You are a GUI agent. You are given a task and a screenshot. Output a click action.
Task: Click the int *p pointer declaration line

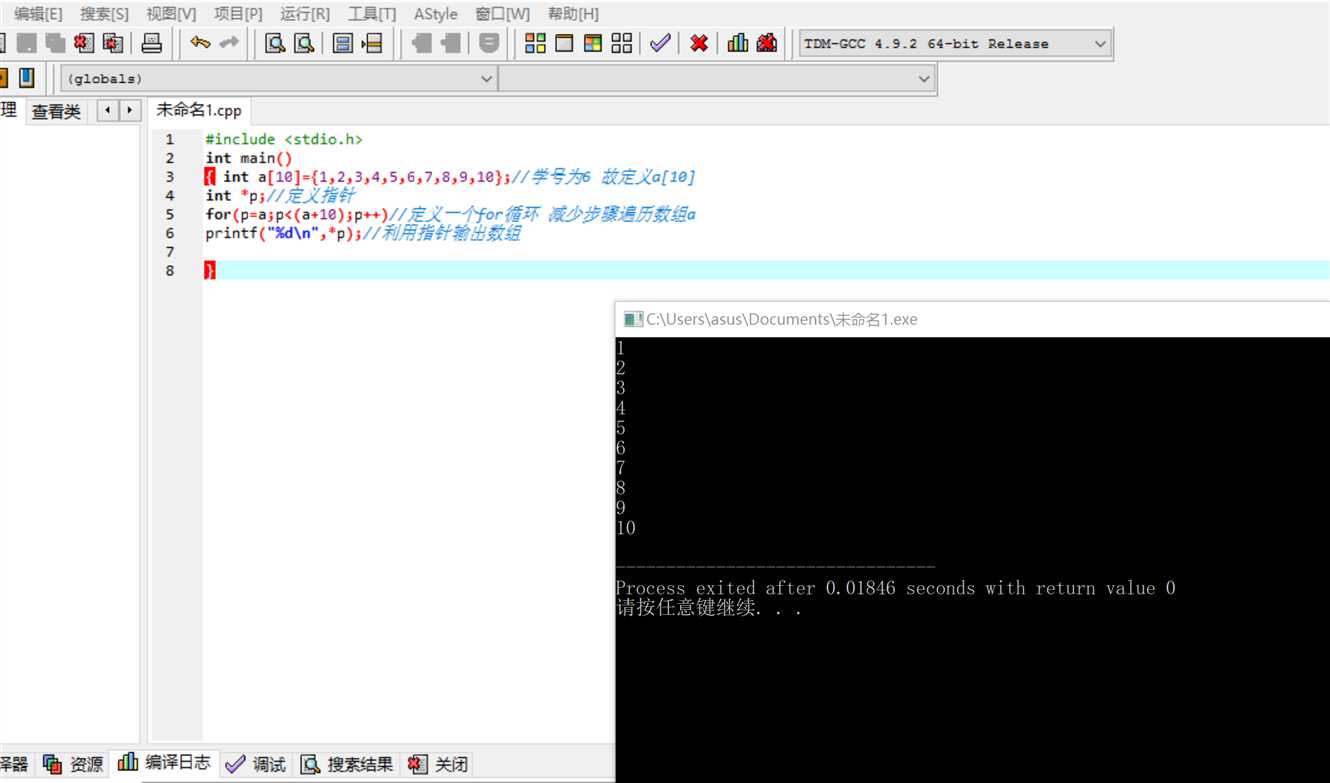[280, 196]
